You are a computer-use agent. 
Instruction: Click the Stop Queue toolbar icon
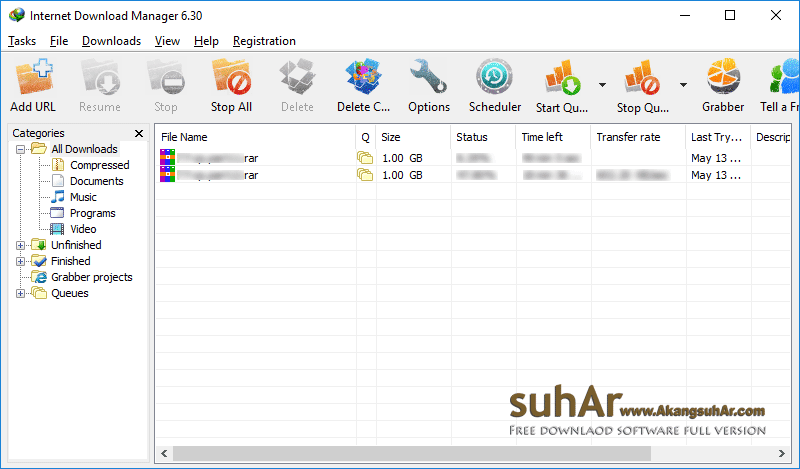point(642,78)
